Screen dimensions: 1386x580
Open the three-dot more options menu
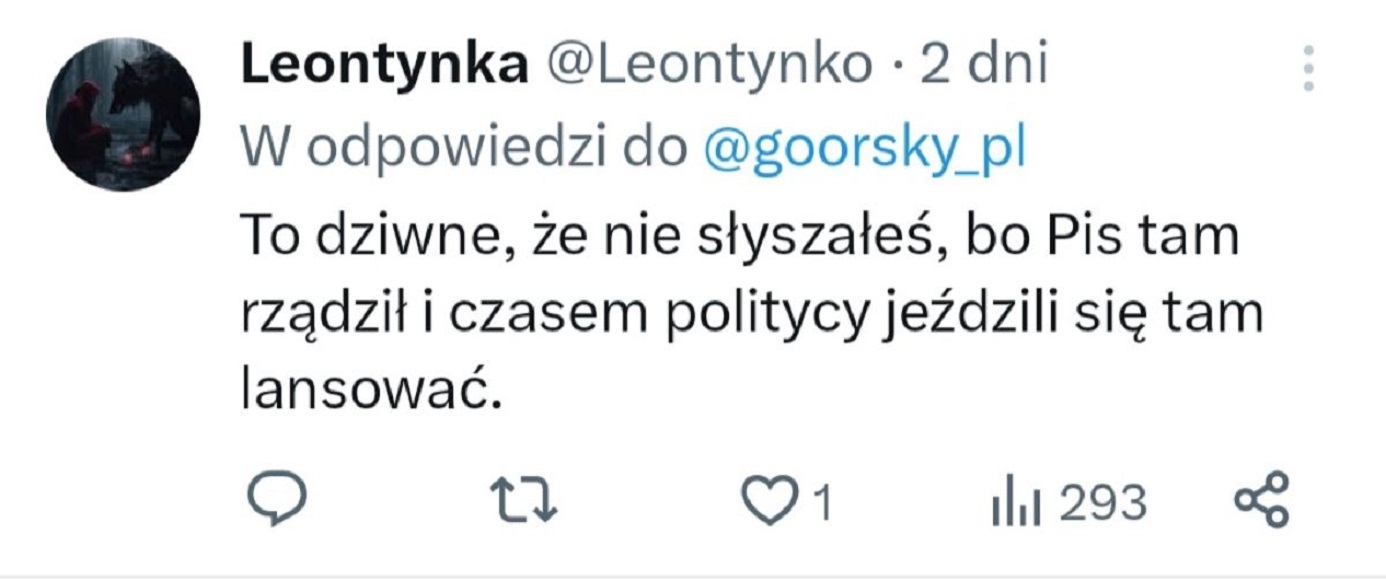tap(1309, 69)
